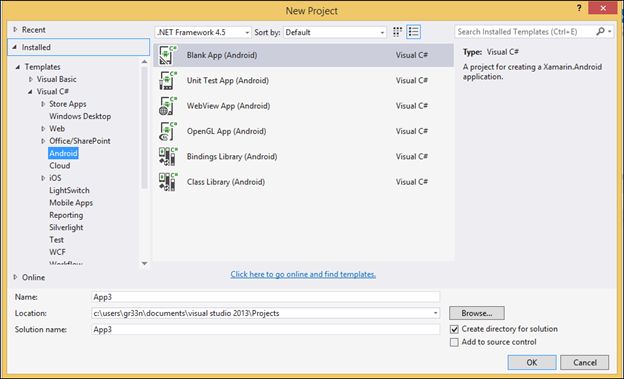Enable Add to source control checkbox
Screen dimensions: 624x379
454,342
